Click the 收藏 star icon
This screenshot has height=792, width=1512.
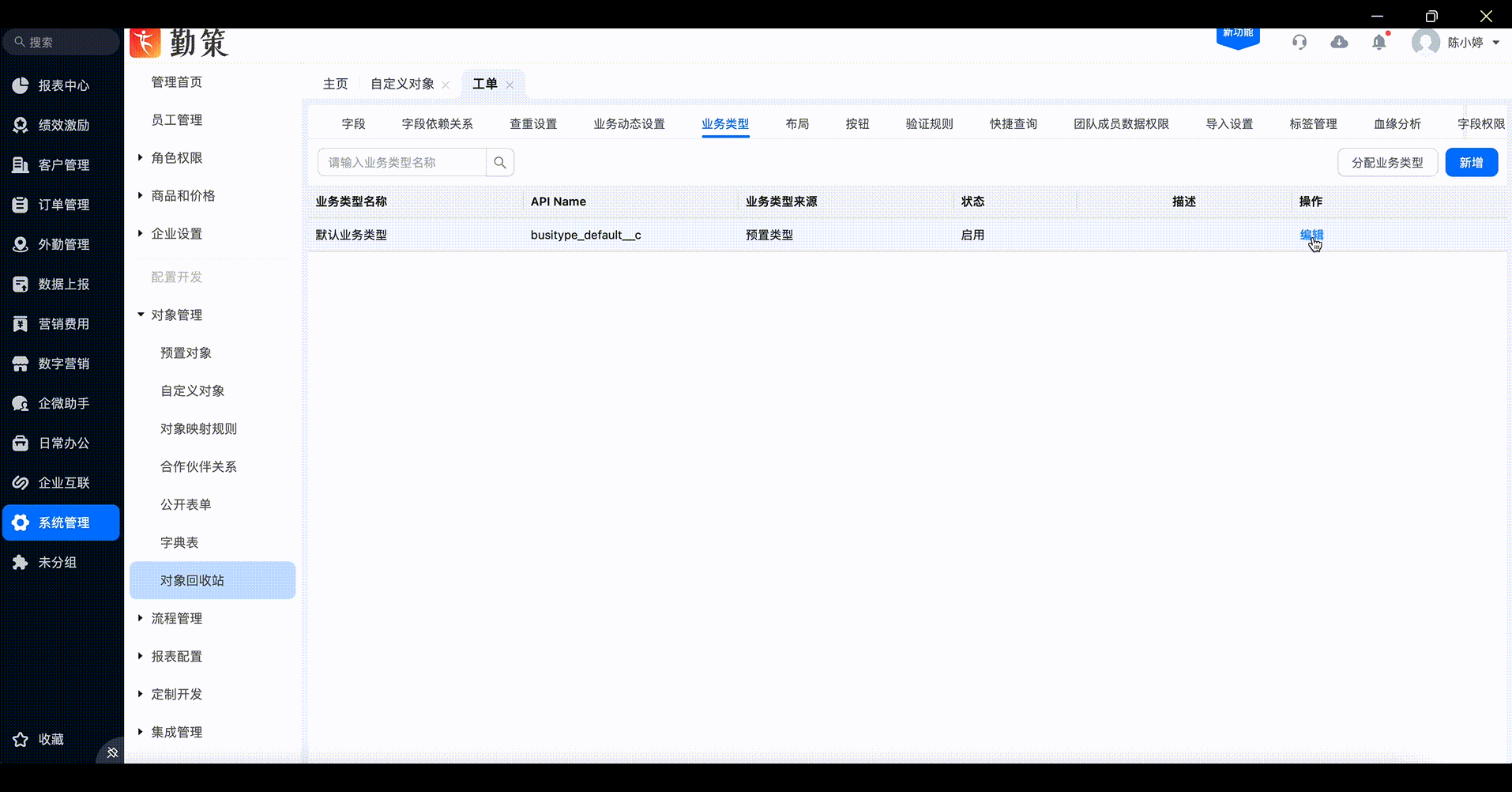pyautogui.click(x=21, y=739)
